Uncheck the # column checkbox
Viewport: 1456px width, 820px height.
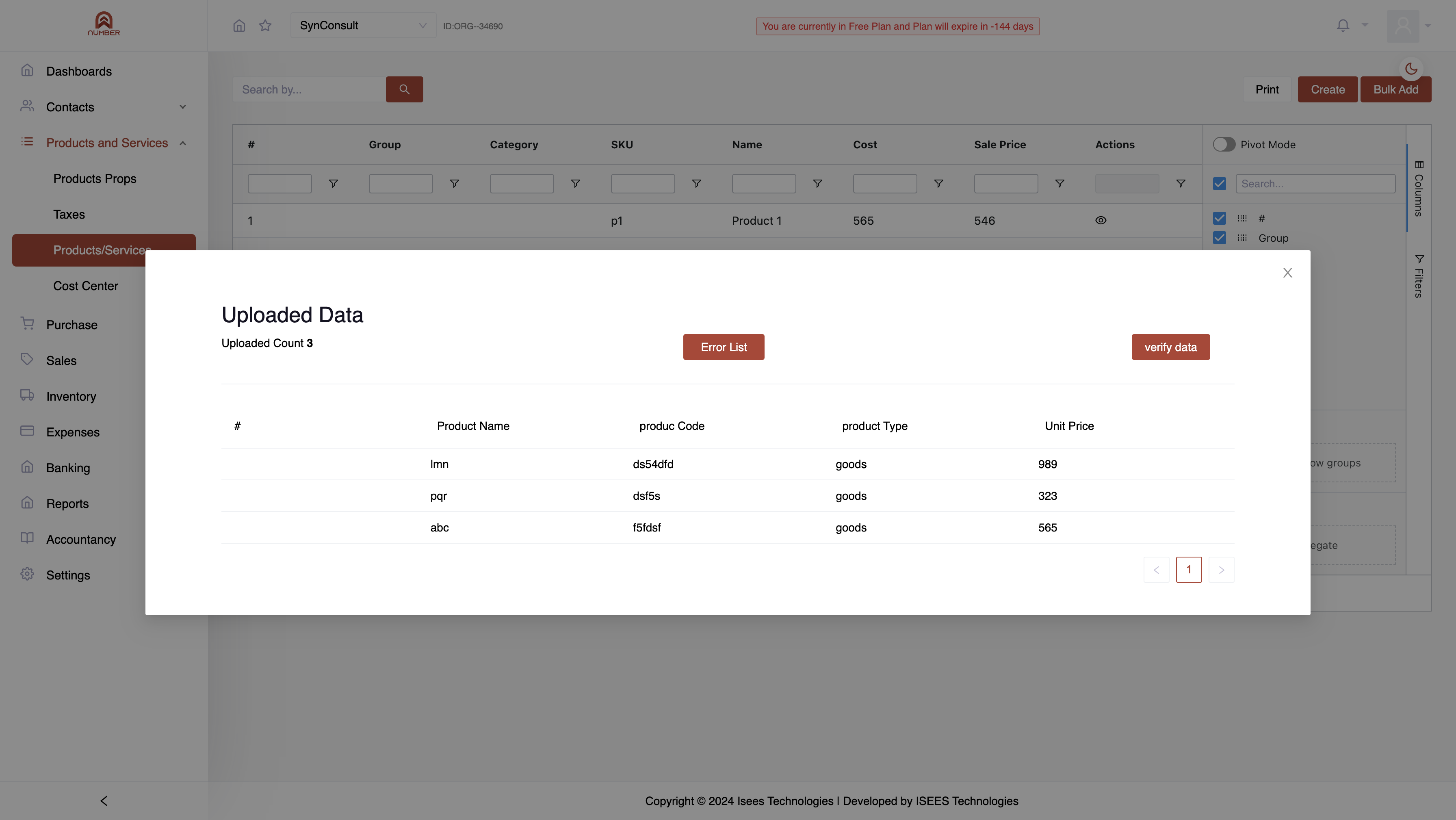coord(1219,218)
